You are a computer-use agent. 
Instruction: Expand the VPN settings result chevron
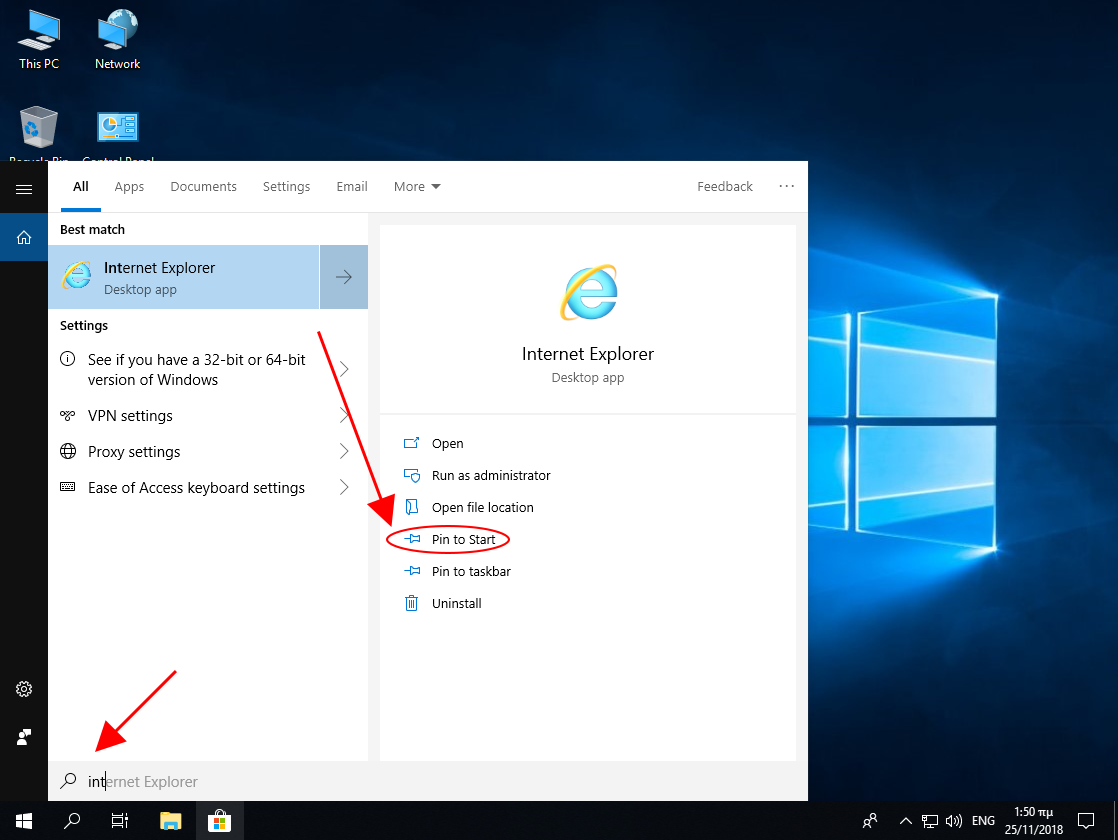(x=344, y=416)
